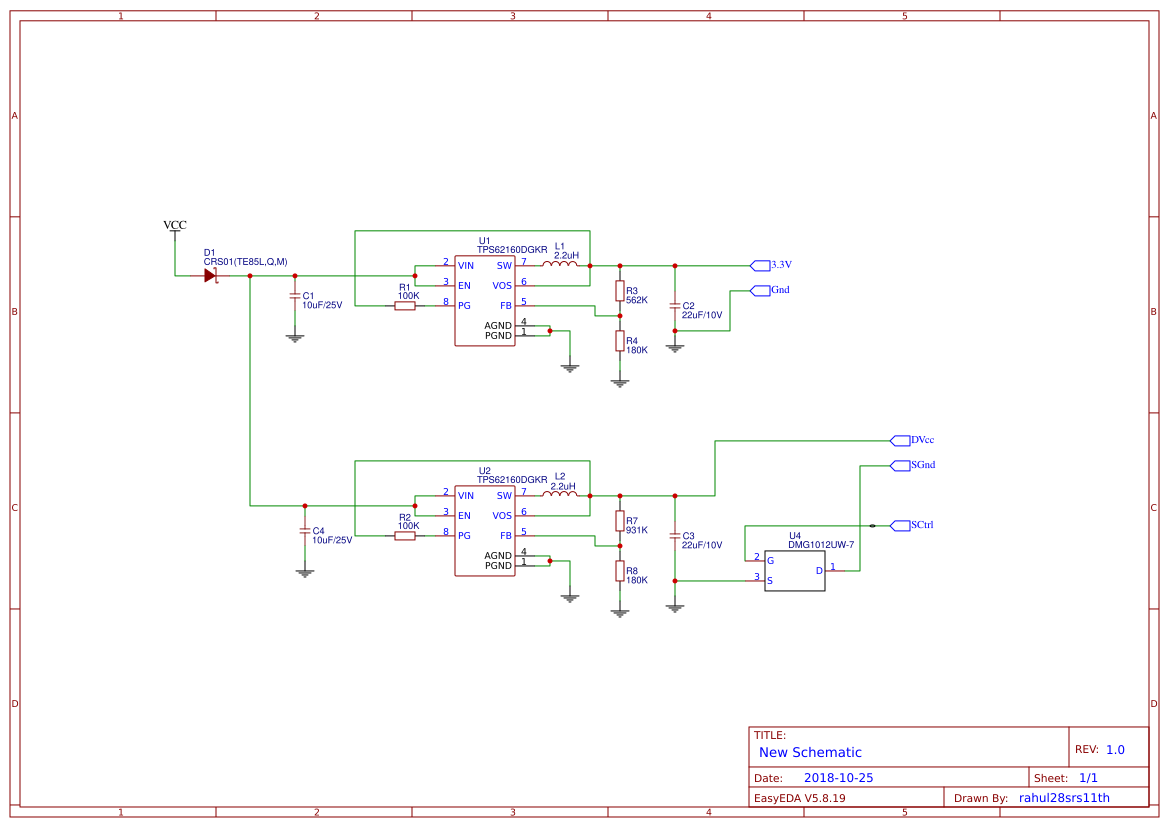
Task: Click ground symbol below capacitor C1
Action: [295, 339]
